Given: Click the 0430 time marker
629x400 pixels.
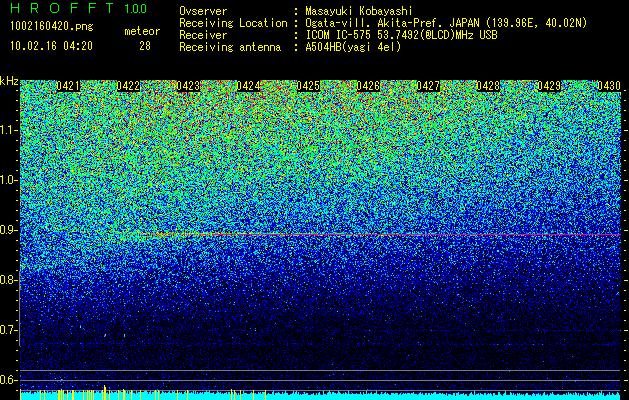Looking at the screenshot, I should coord(609,86).
